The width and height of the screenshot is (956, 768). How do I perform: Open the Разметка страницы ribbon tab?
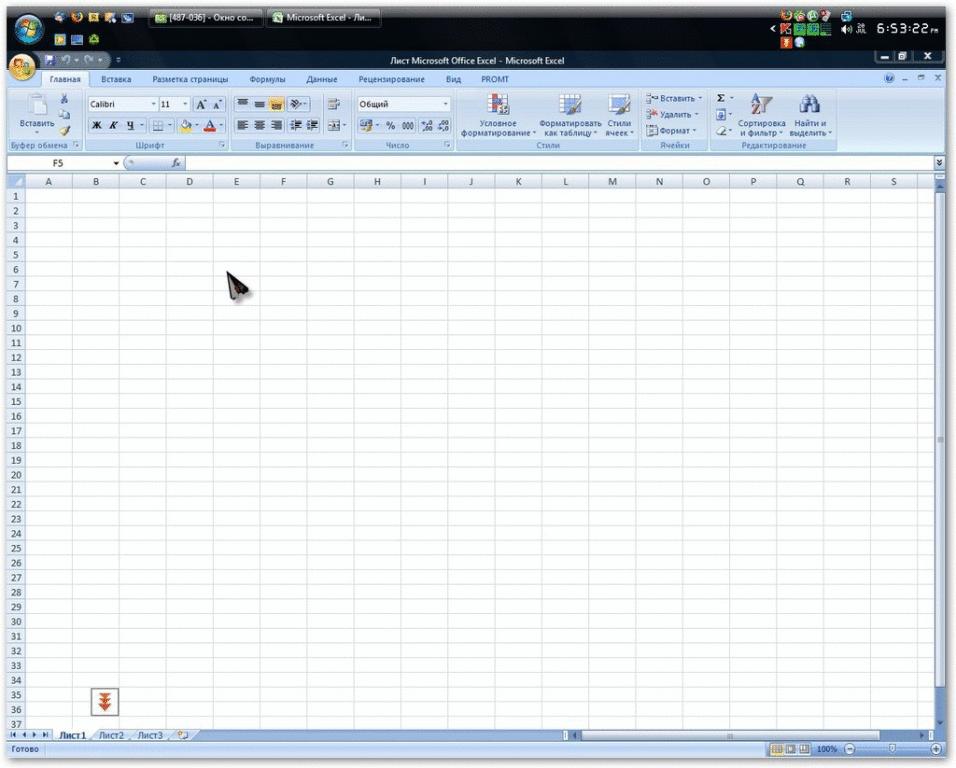(x=190, y=79)
